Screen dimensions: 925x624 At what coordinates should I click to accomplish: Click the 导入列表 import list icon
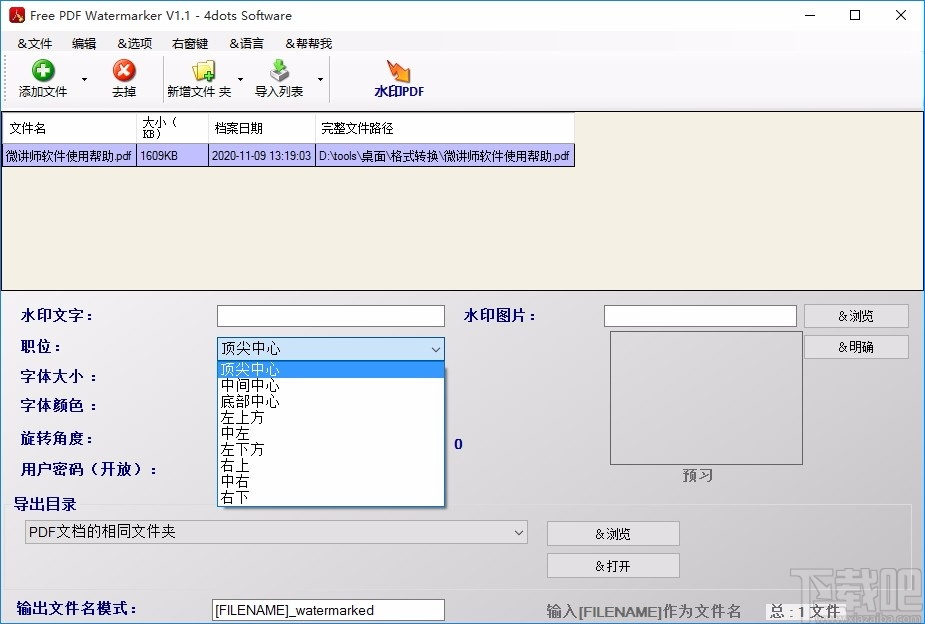[x=279, y=71]
